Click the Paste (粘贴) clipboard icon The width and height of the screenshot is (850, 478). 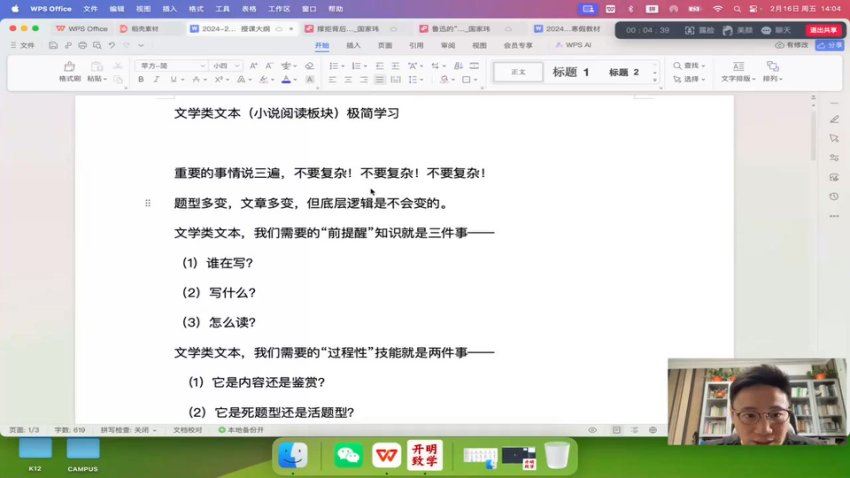pyautogui.click(x=96, y=66)
